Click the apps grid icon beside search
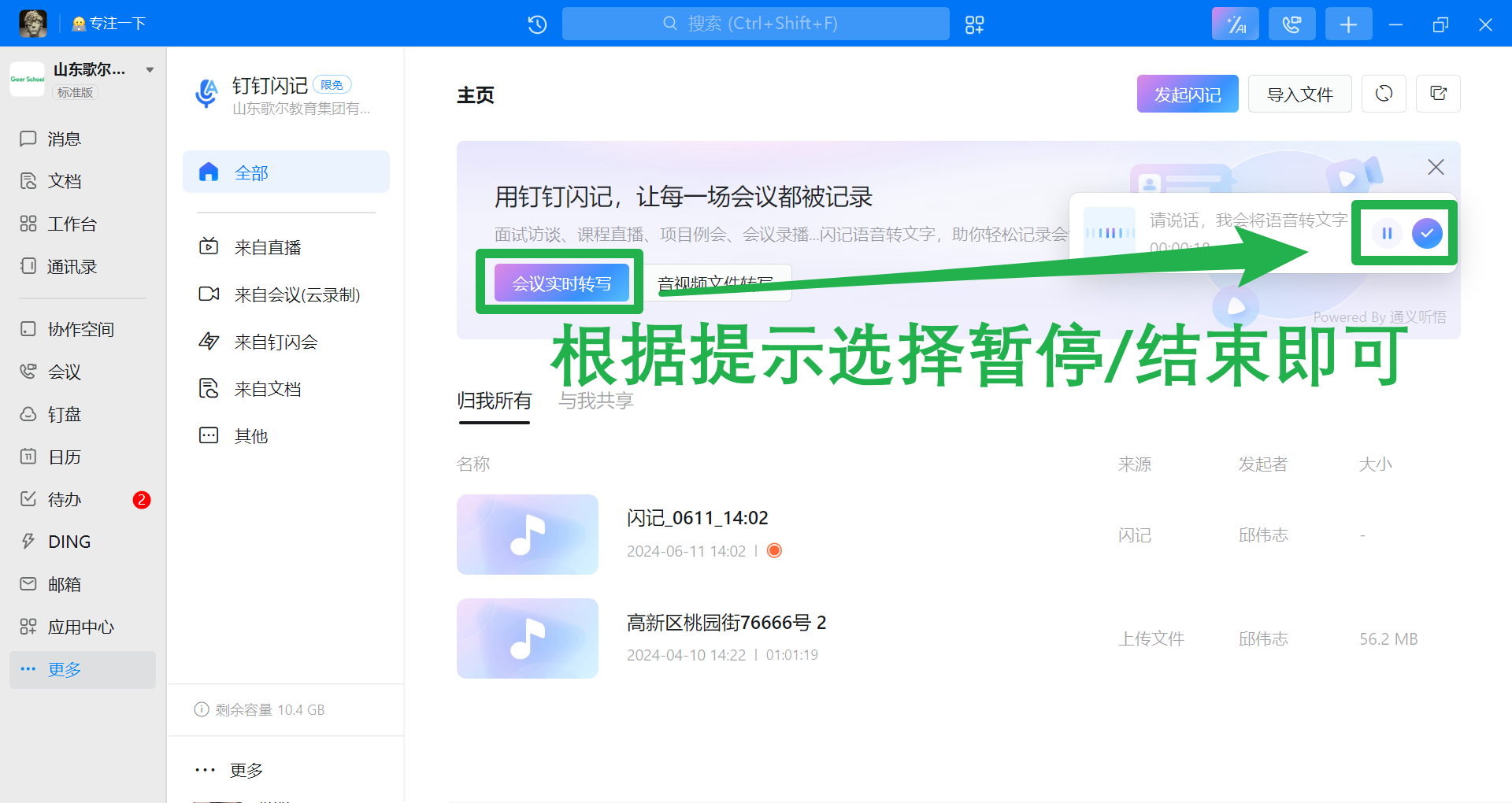Viewport: 1512px width, 803px height. pos(974,24)
